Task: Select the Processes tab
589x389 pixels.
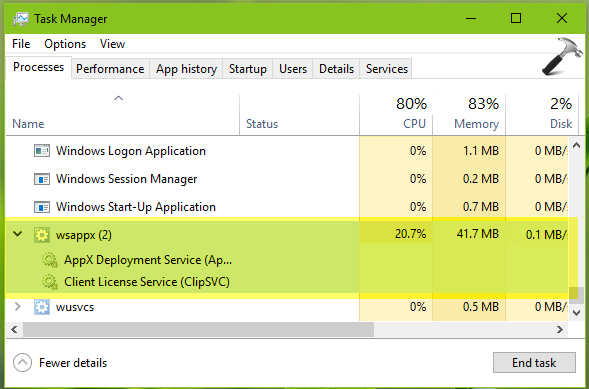Action: (38, 67)
